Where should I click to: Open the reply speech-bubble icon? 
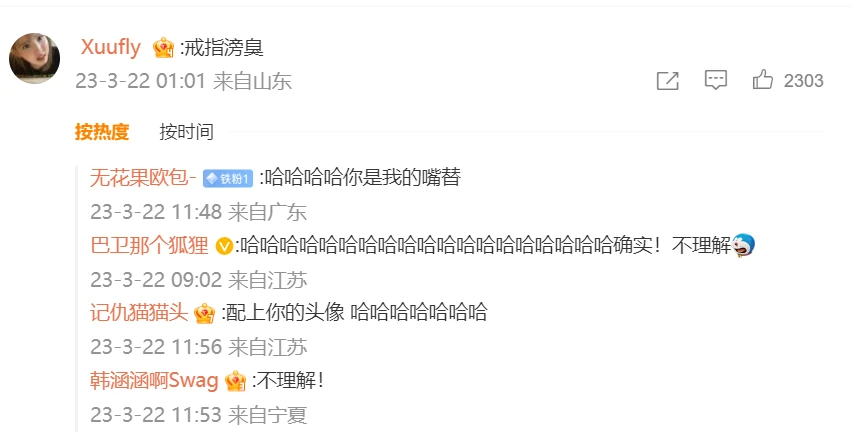(x=716, y=80)
